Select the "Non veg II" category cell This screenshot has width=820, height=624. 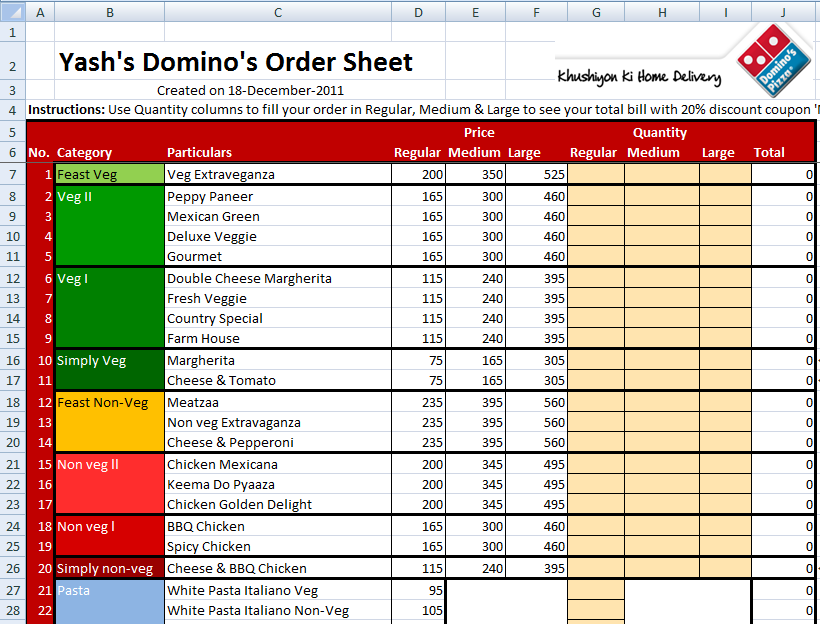[110, 484]
